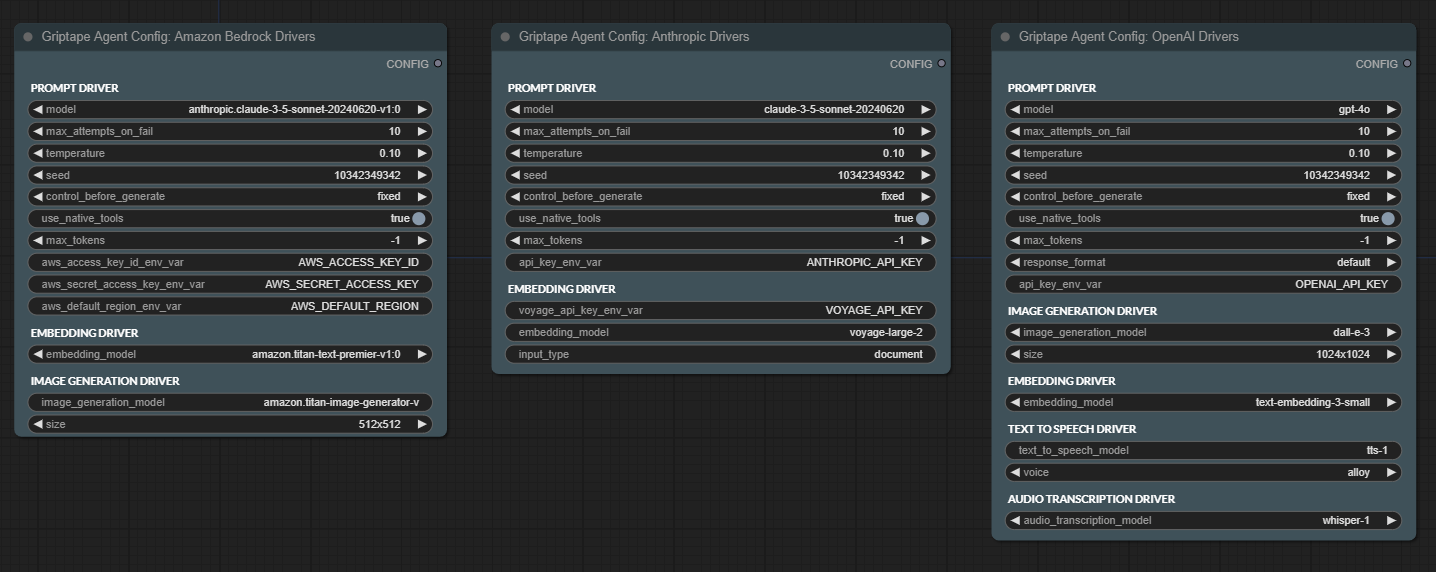
Task: Select OpenAI Drivers node title
Action: point(1129,37)
